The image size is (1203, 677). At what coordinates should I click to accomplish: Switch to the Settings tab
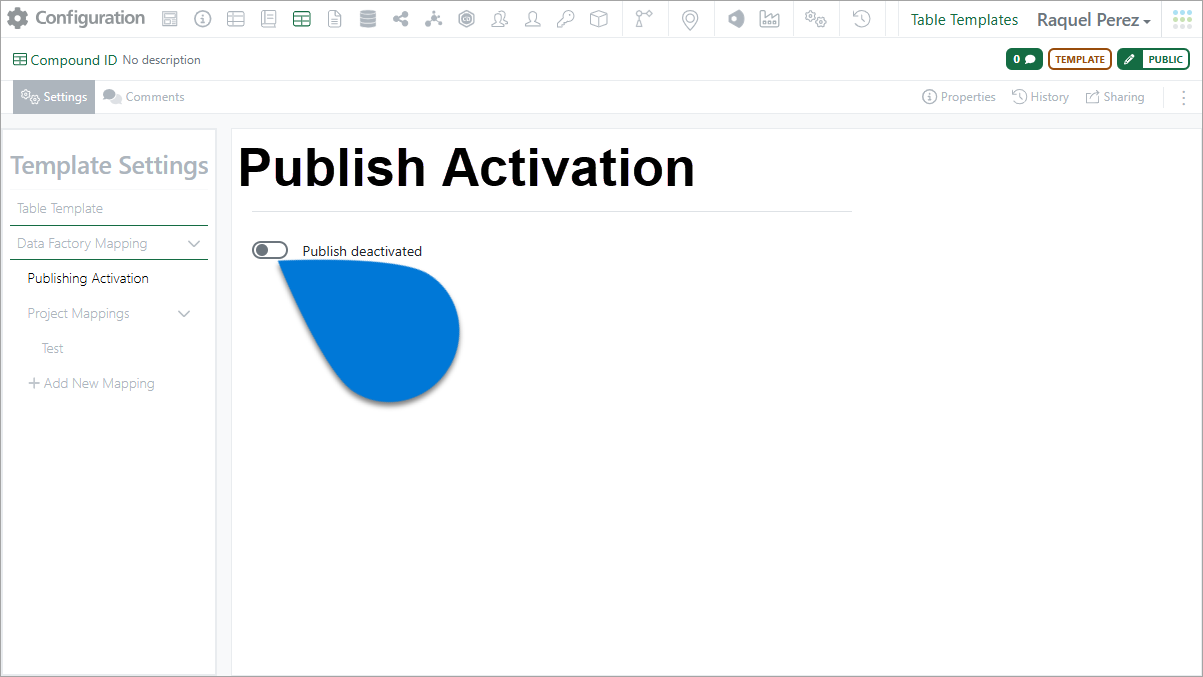tap(54, 97)
